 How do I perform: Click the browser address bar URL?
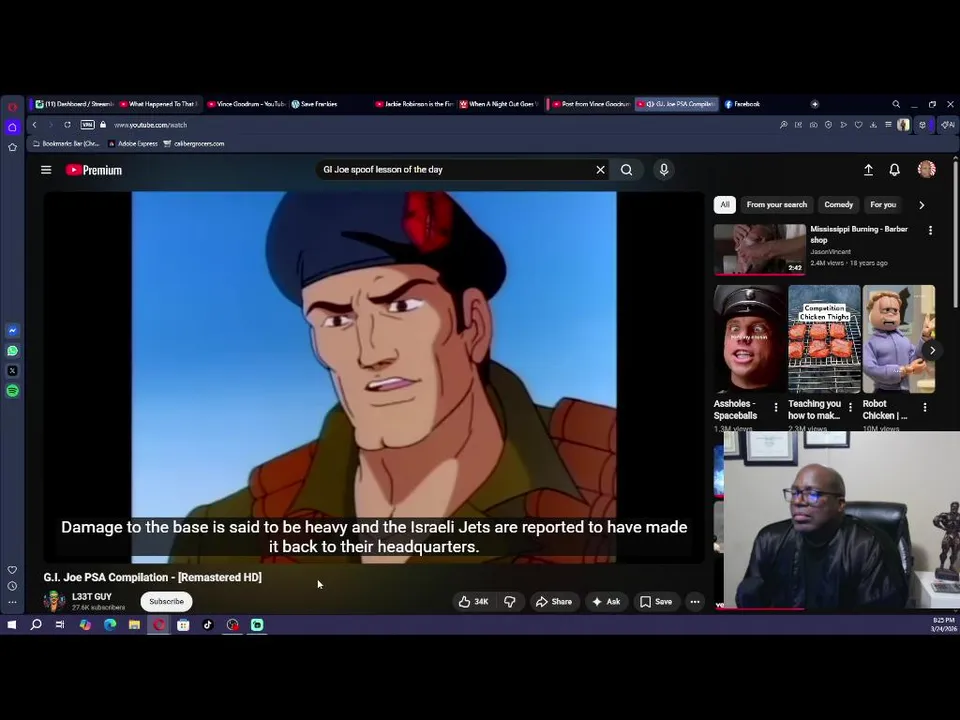150,125
